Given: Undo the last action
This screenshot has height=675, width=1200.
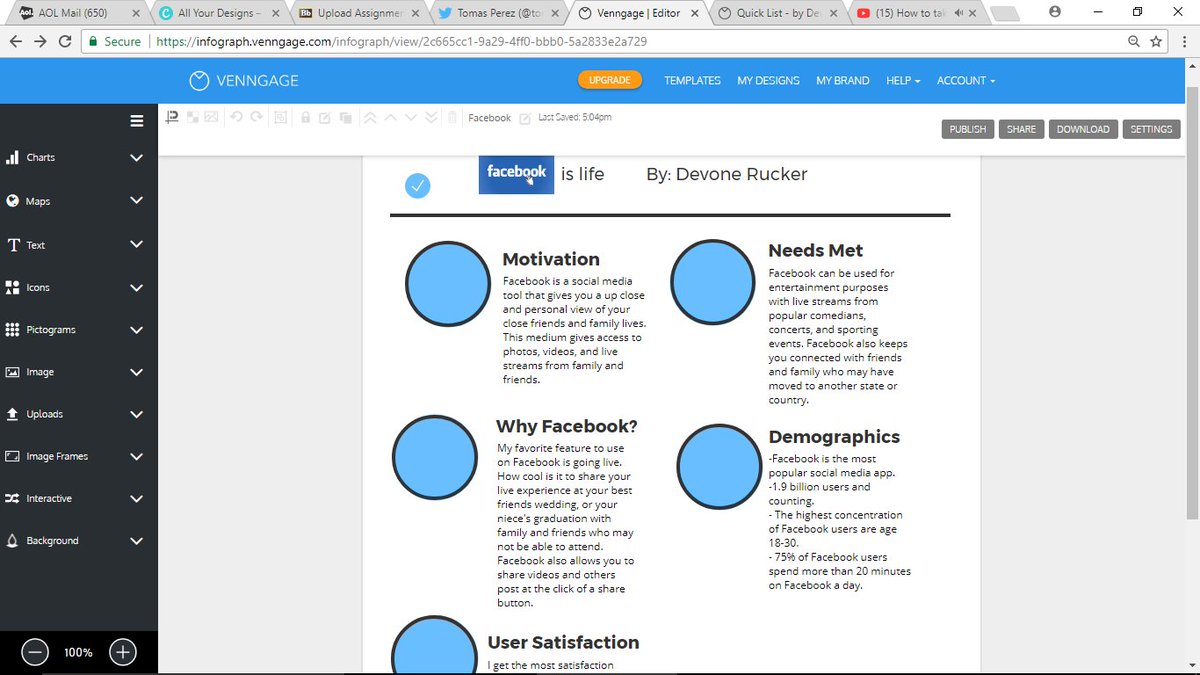Looking at the screenshot, I should tap(237, 117).
